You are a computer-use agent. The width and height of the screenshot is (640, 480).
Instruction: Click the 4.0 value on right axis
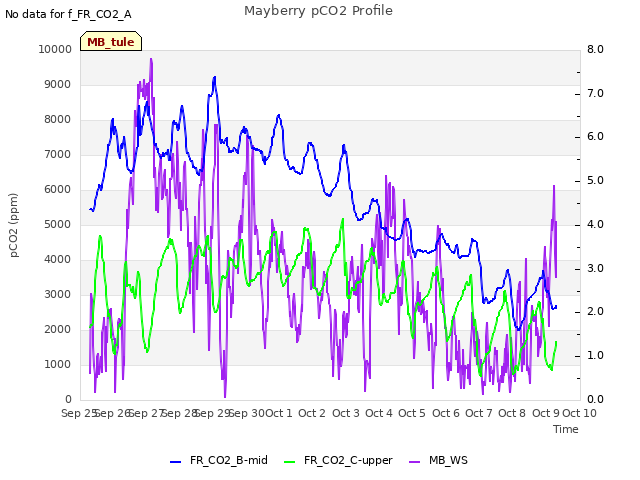pyautogui.click(x=595, y=224)
